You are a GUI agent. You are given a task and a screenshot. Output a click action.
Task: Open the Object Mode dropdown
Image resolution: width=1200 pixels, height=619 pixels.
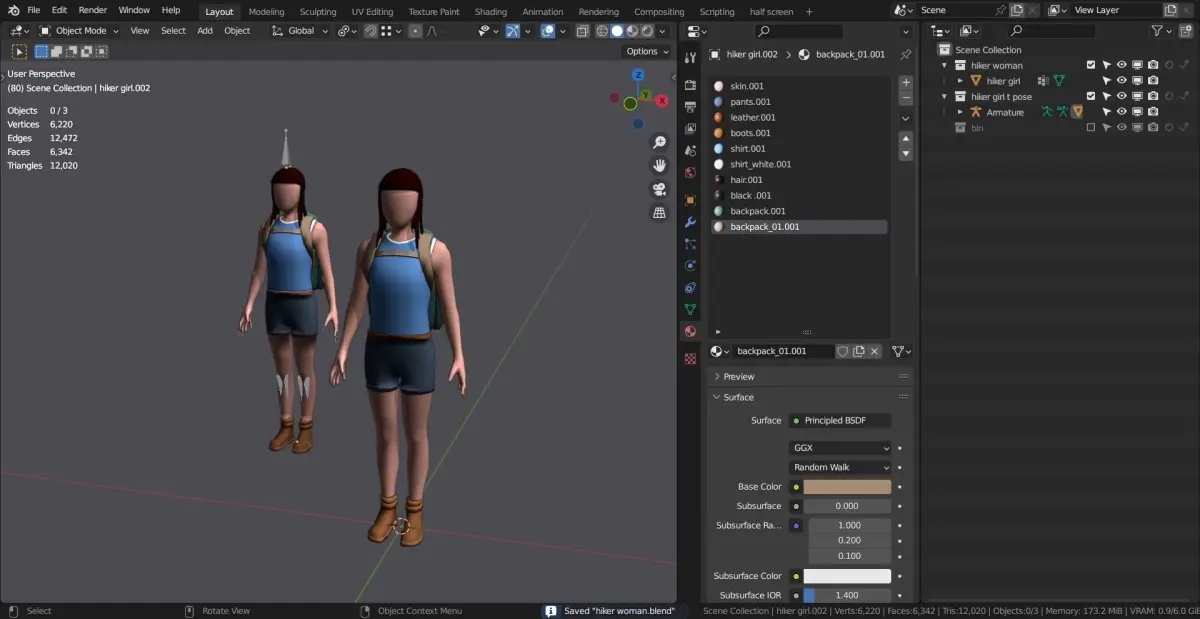(79, 31)
